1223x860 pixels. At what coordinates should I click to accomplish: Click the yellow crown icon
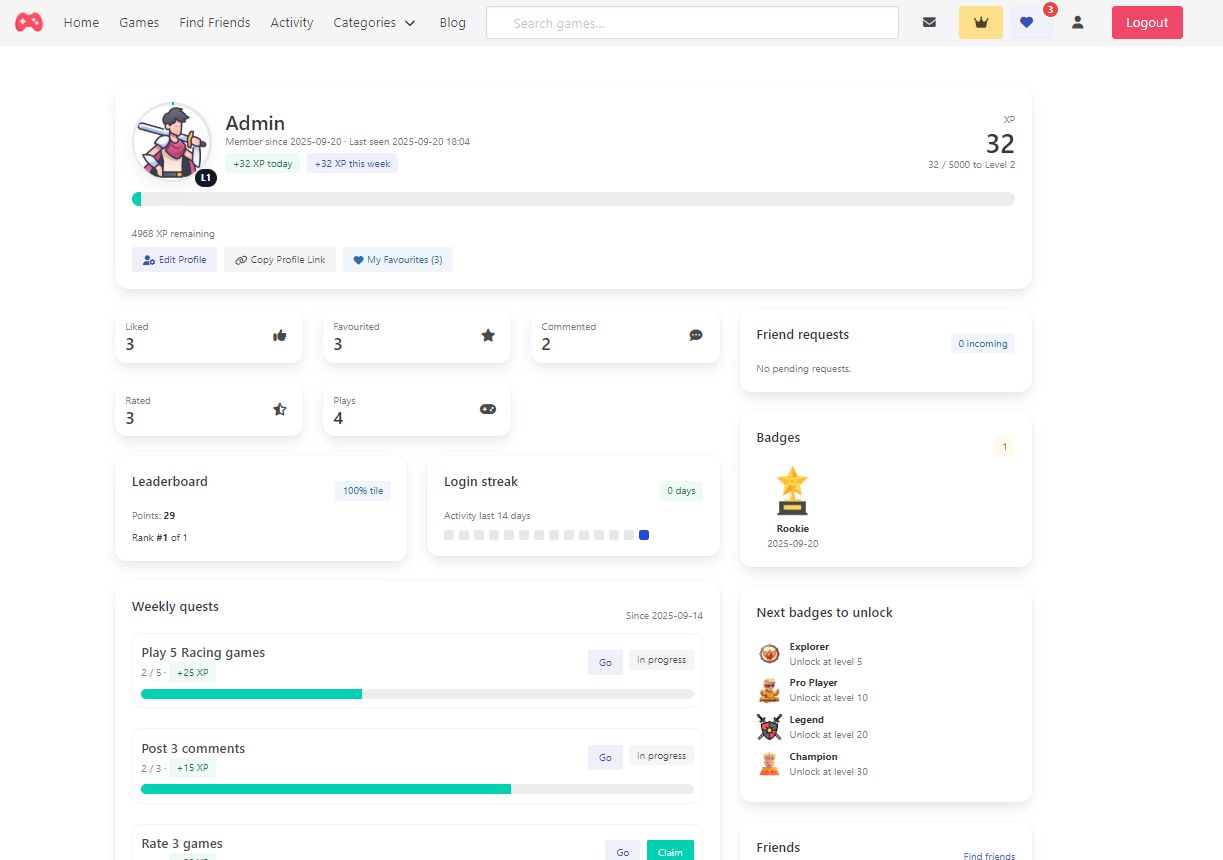pos(981,22)
